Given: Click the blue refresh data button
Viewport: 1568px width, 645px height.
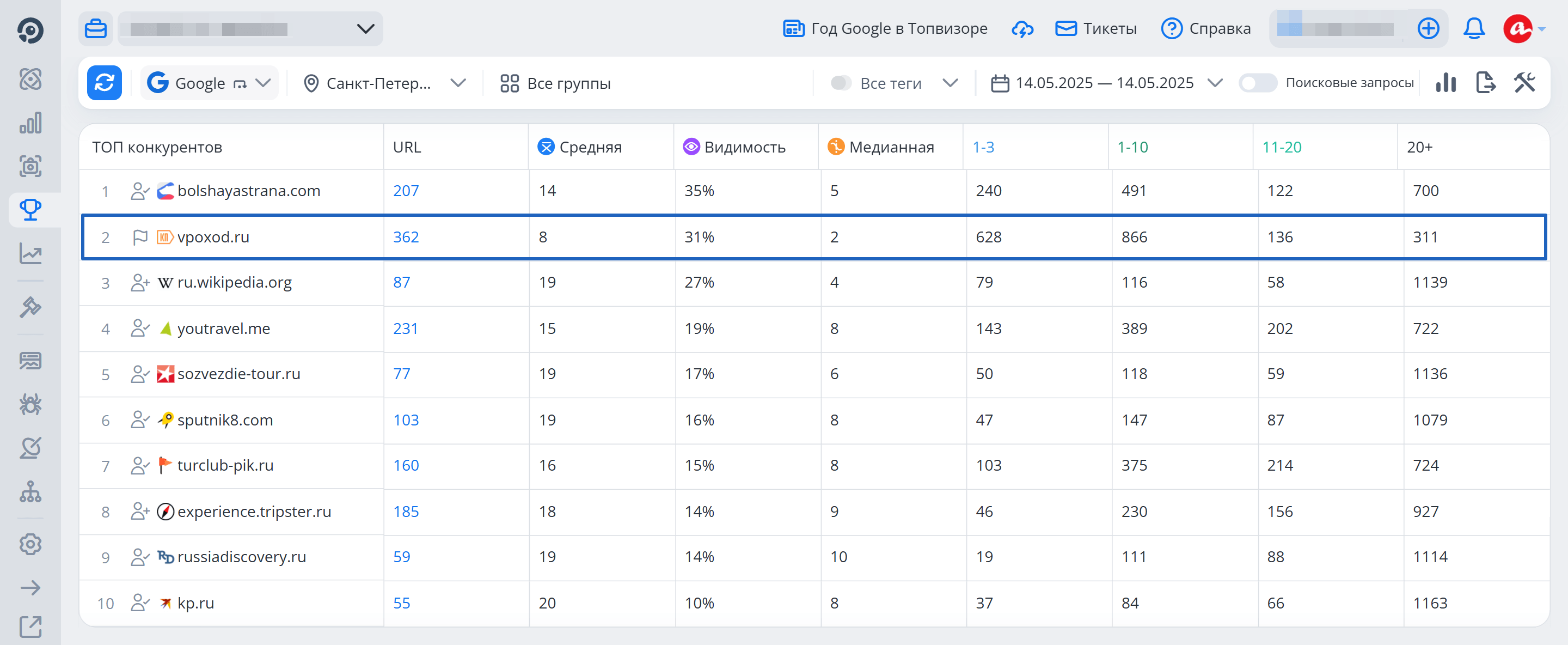Looking at the screenshot, I should [x=104, y=83].
